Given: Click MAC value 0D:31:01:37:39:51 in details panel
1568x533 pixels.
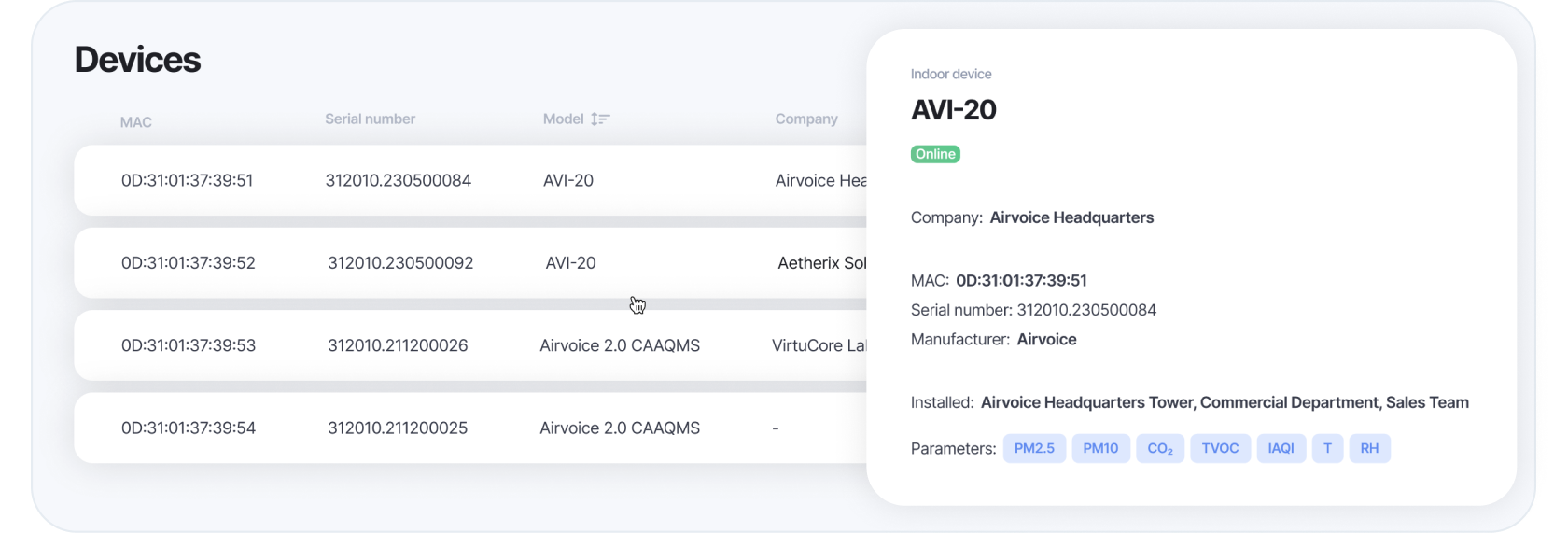Looking at the screenshot, I should pyautogui.click(x=1021, y=281).
